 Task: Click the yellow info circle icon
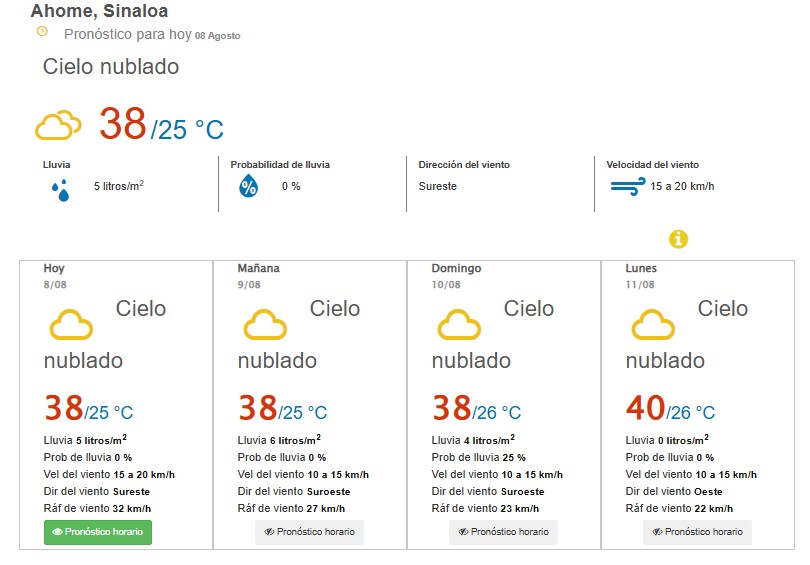[x=678, y=239]
